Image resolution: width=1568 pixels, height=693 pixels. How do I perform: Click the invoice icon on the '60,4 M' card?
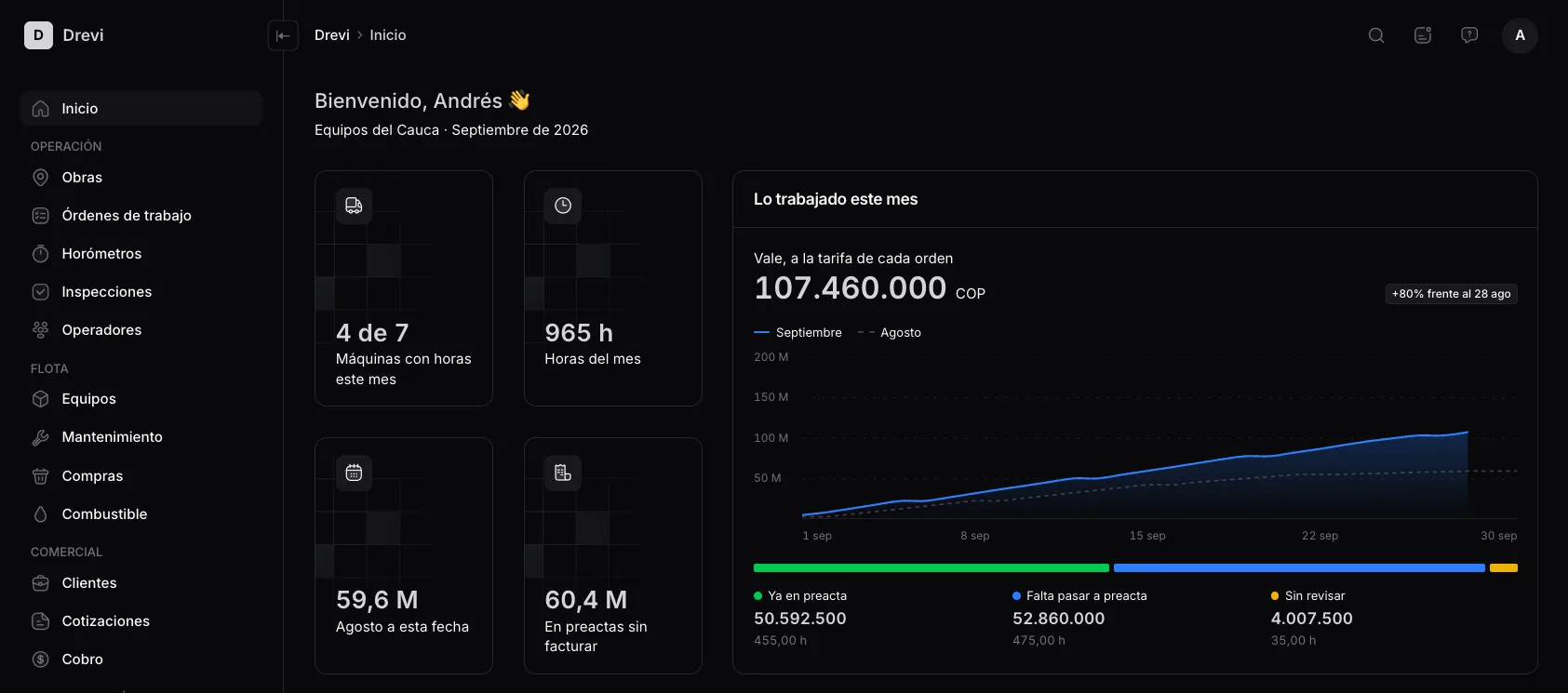pos(563,473)
